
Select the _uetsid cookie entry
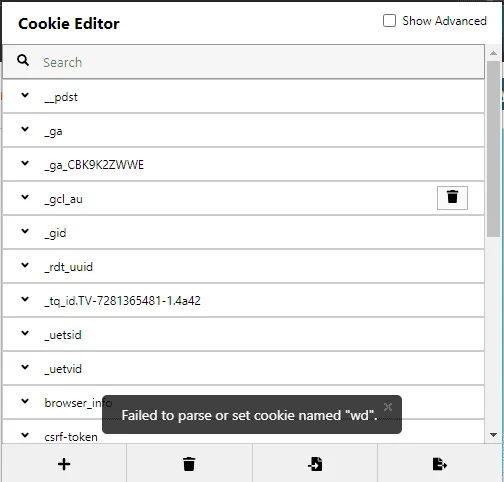coord(243,334)
